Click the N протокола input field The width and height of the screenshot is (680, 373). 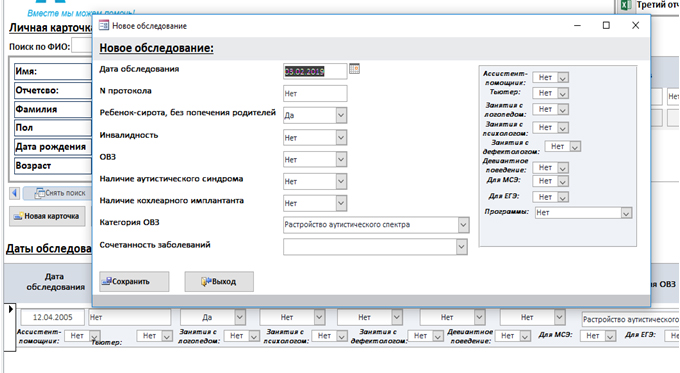315,93
